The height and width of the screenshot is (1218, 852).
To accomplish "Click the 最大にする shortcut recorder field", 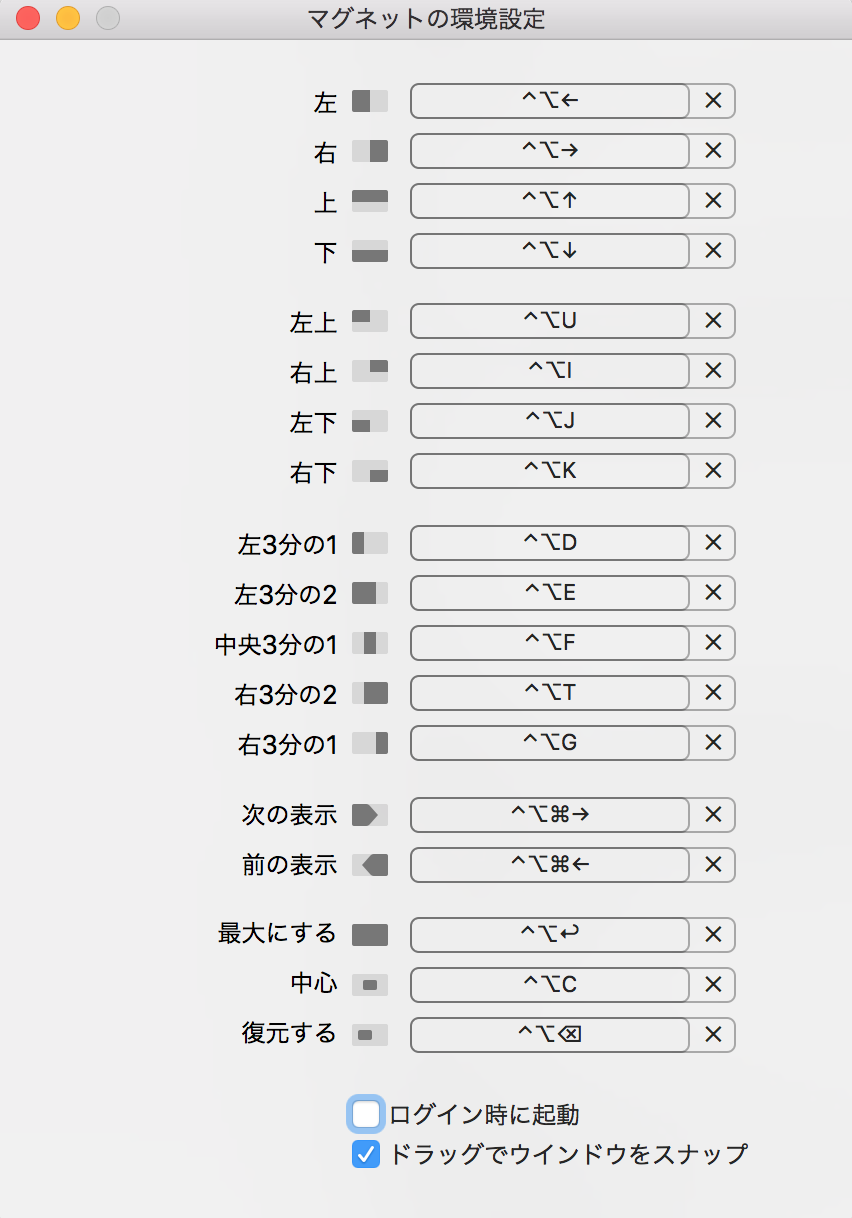I will point(550,935).
